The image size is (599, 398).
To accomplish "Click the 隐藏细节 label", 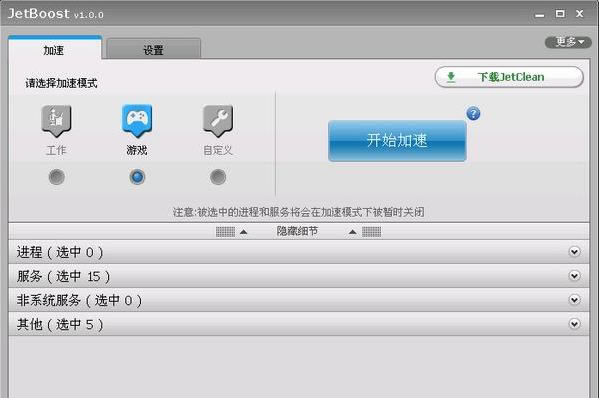I will (297, 231).
